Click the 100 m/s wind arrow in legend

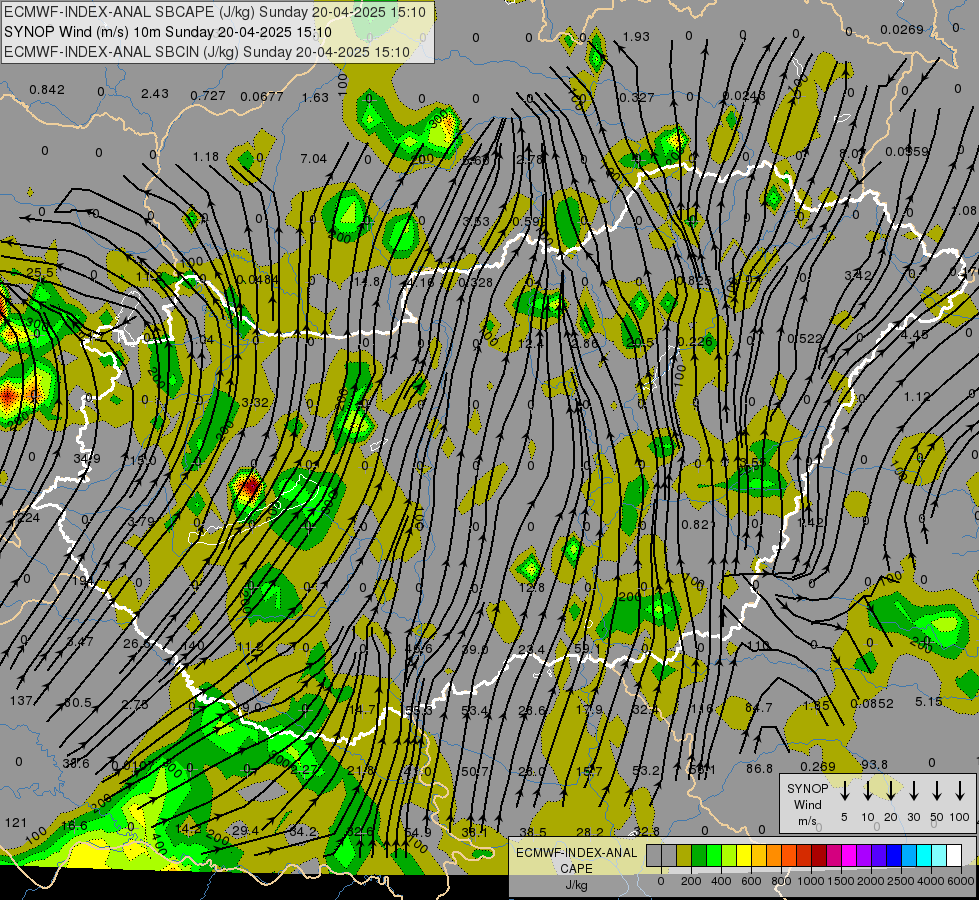pyautogui.click(x=960, y=791)
